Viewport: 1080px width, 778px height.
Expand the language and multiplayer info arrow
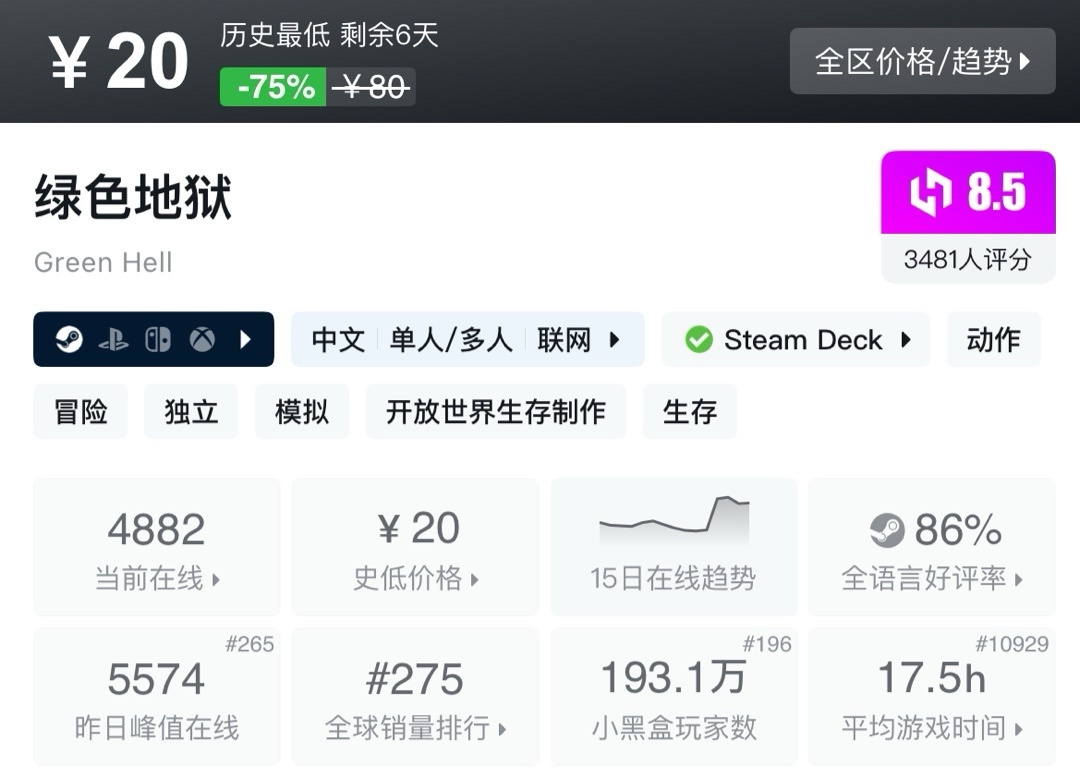point(615,340)
